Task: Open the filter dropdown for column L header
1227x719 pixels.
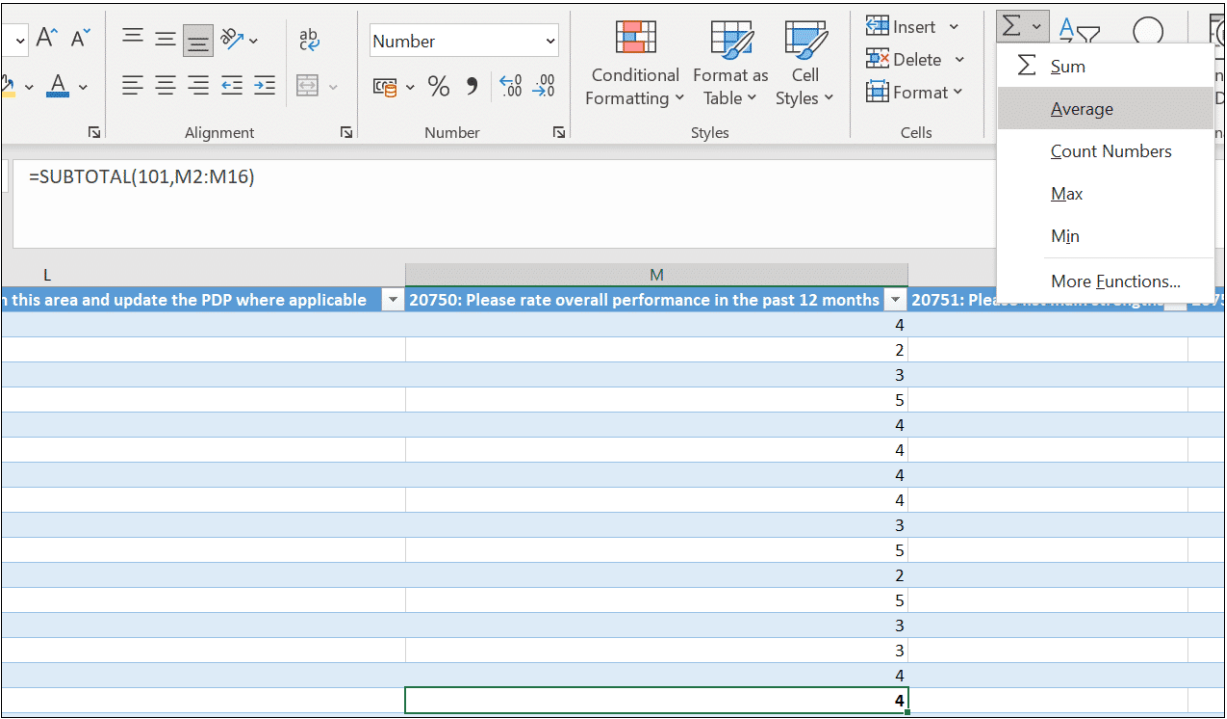Action: (x=392, y=300)
